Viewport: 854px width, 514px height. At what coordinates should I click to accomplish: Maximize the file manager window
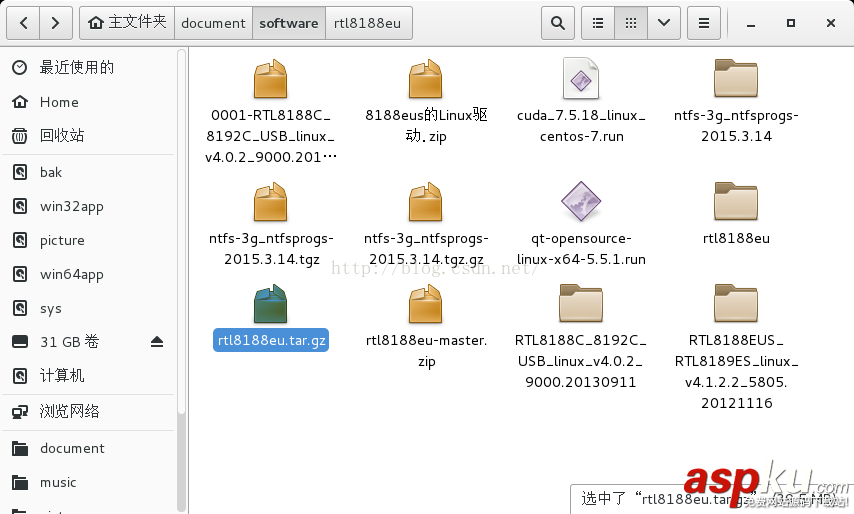pyautogui.click(x=791, y=23)
